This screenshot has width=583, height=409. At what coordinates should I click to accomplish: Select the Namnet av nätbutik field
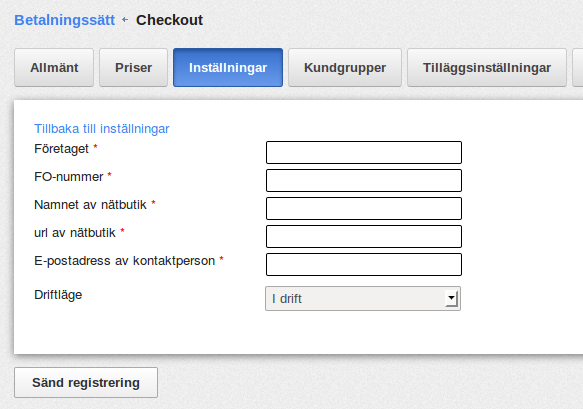pos(364,209)
